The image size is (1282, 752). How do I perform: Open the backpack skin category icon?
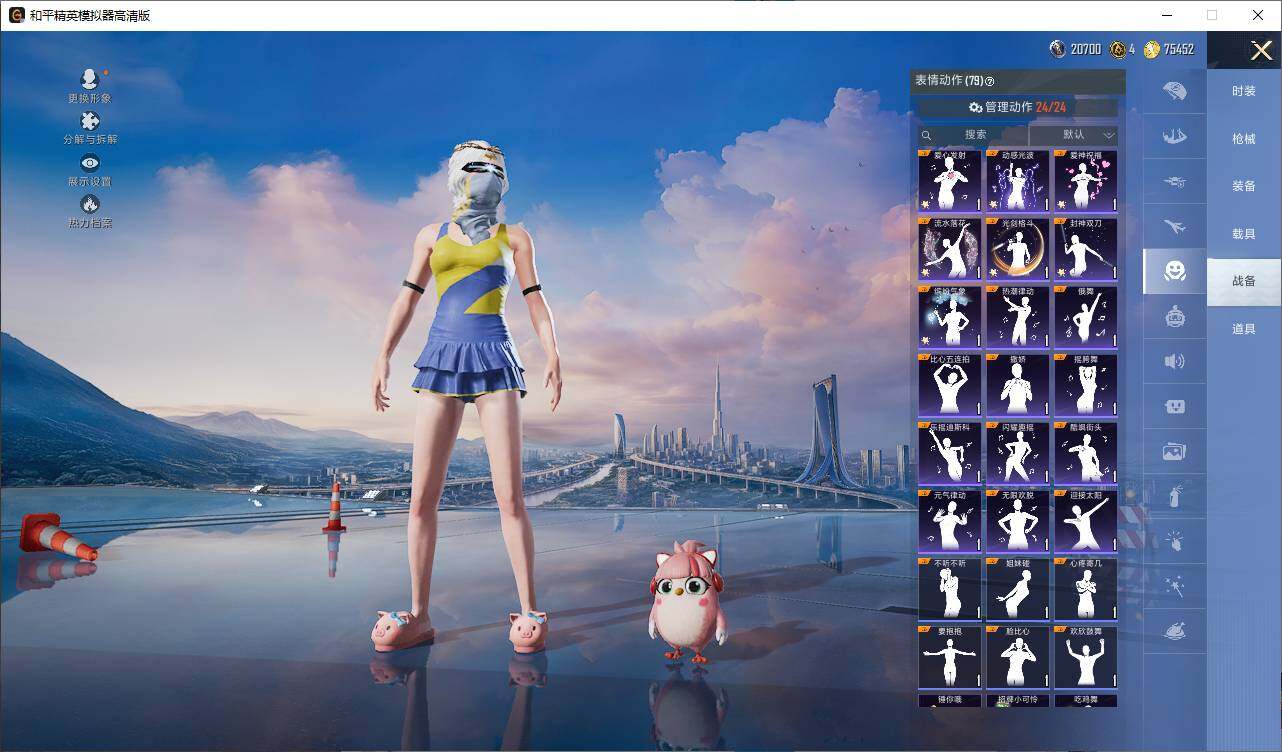(1175, 91)
